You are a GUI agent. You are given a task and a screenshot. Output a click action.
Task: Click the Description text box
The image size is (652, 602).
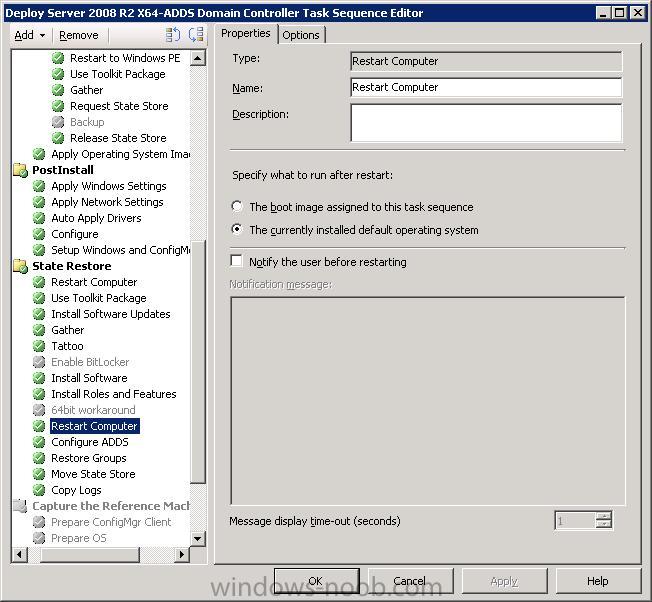(x=486, y=123)
